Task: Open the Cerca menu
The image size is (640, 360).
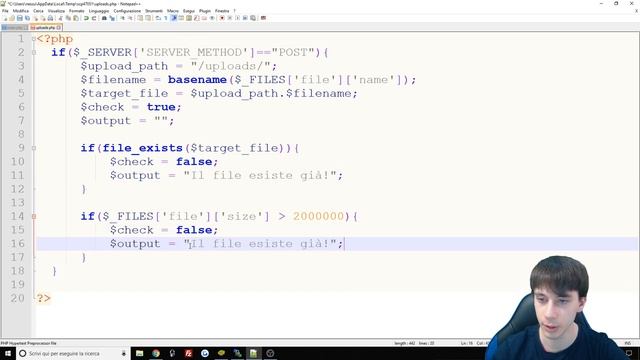Action: 38,11
